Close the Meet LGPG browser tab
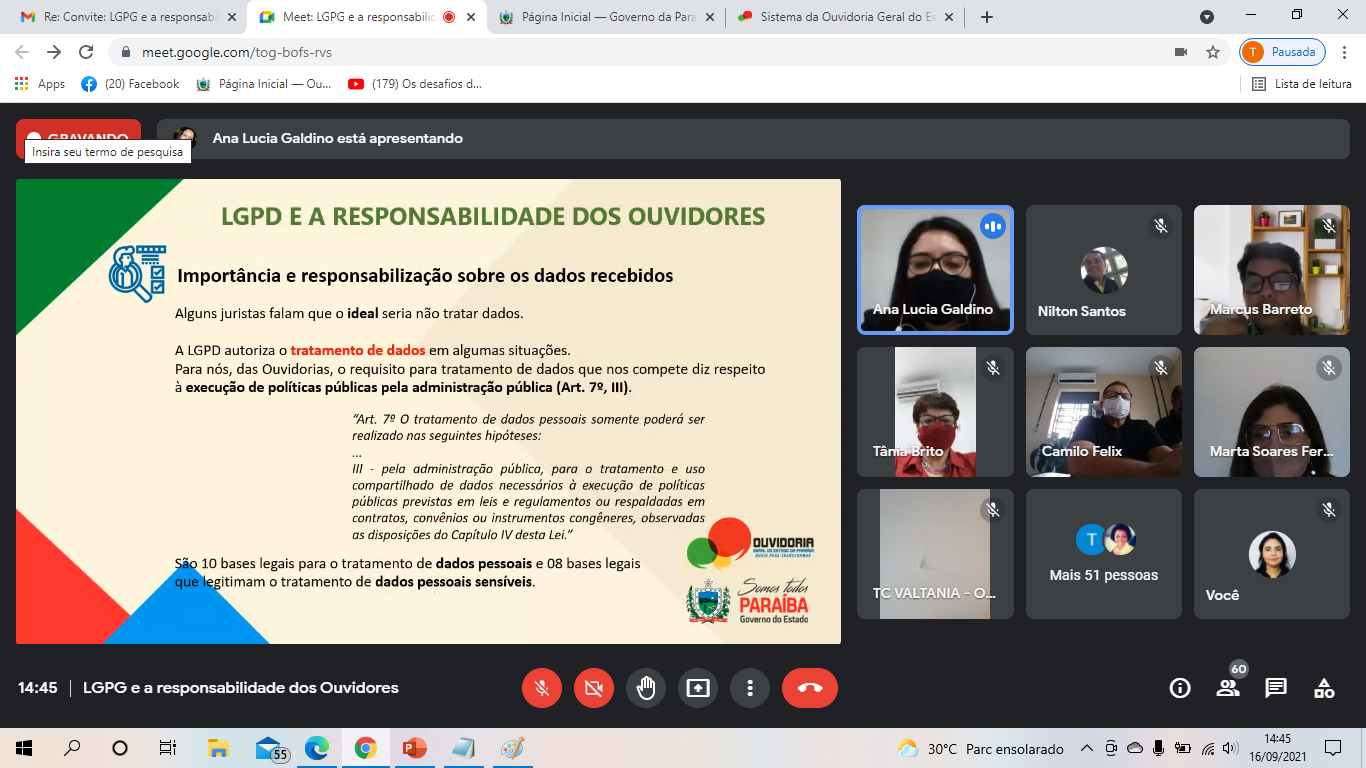 (471, 17)
